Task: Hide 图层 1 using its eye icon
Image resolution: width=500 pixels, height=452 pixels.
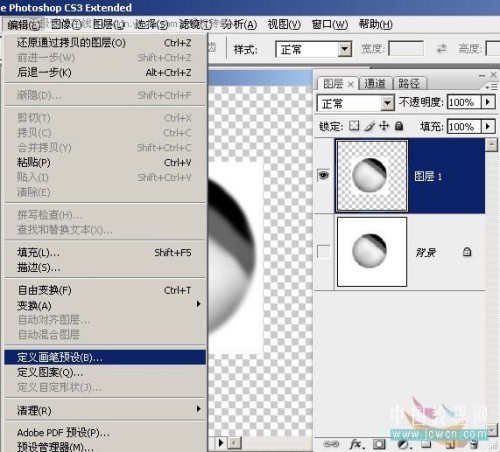Action: 323,175
